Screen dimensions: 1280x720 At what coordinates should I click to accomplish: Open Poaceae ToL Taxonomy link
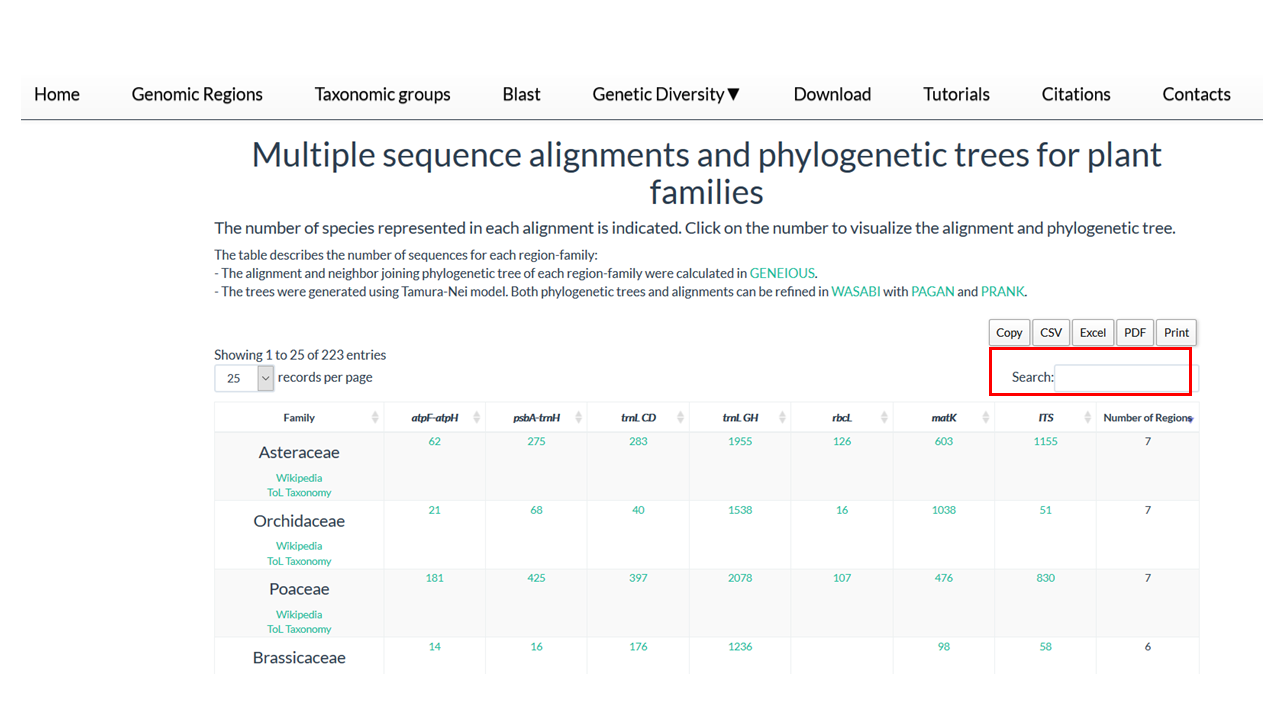point(299,629)
